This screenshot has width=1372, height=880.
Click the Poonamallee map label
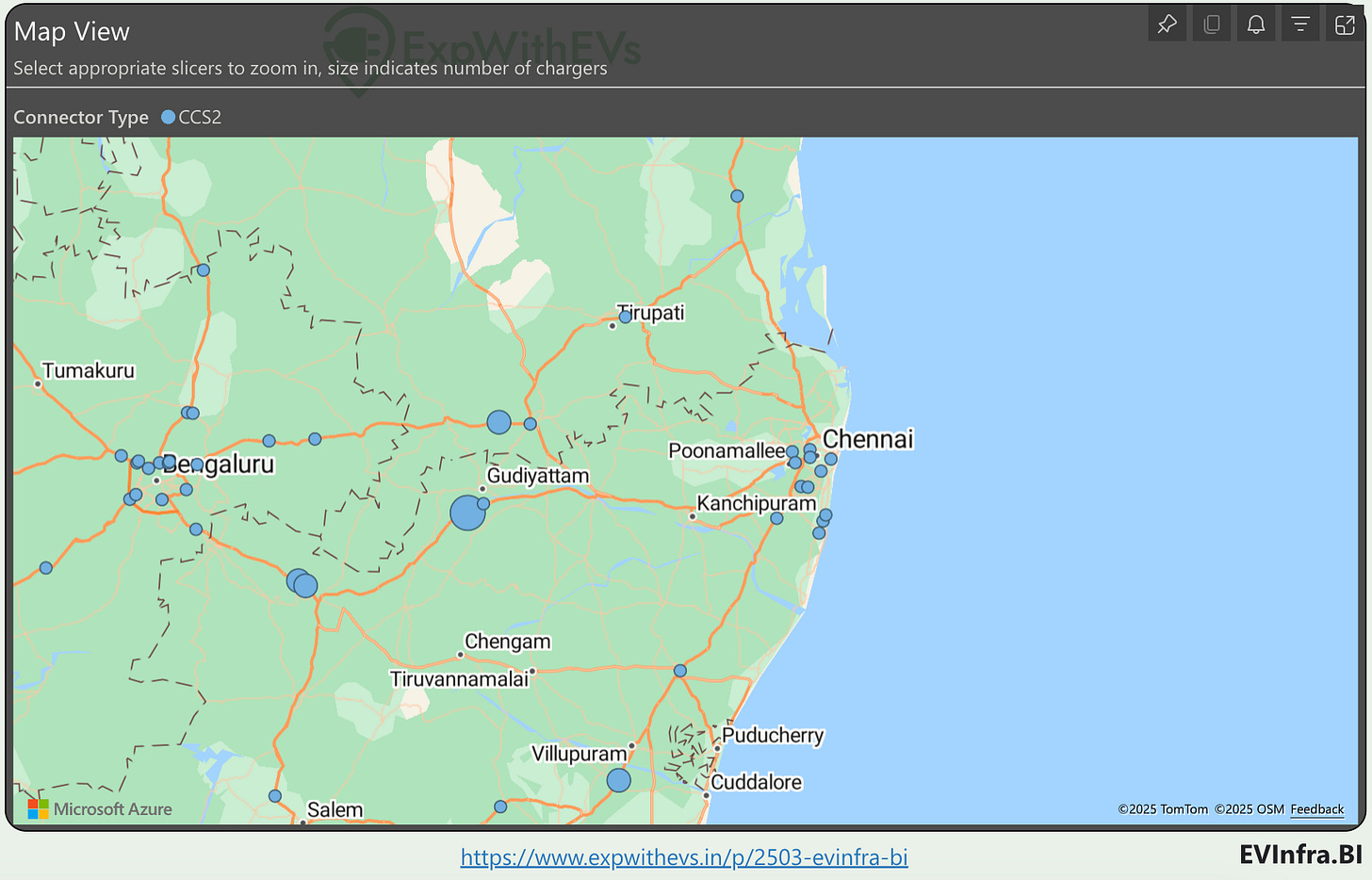[x=727, y=450]
